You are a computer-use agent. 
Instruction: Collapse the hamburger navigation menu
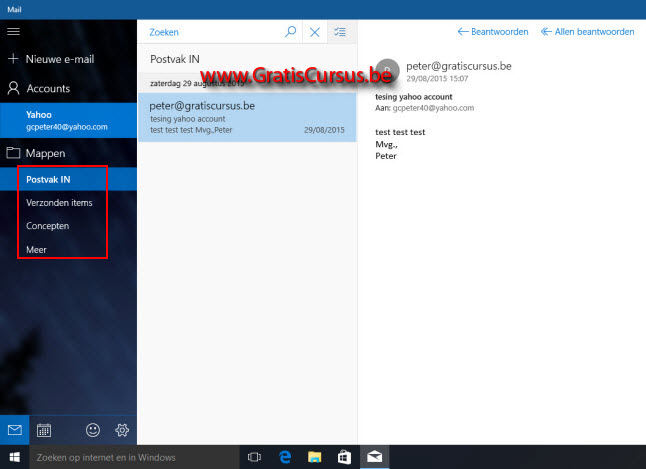pyautogui.click(x=13, y=31)
